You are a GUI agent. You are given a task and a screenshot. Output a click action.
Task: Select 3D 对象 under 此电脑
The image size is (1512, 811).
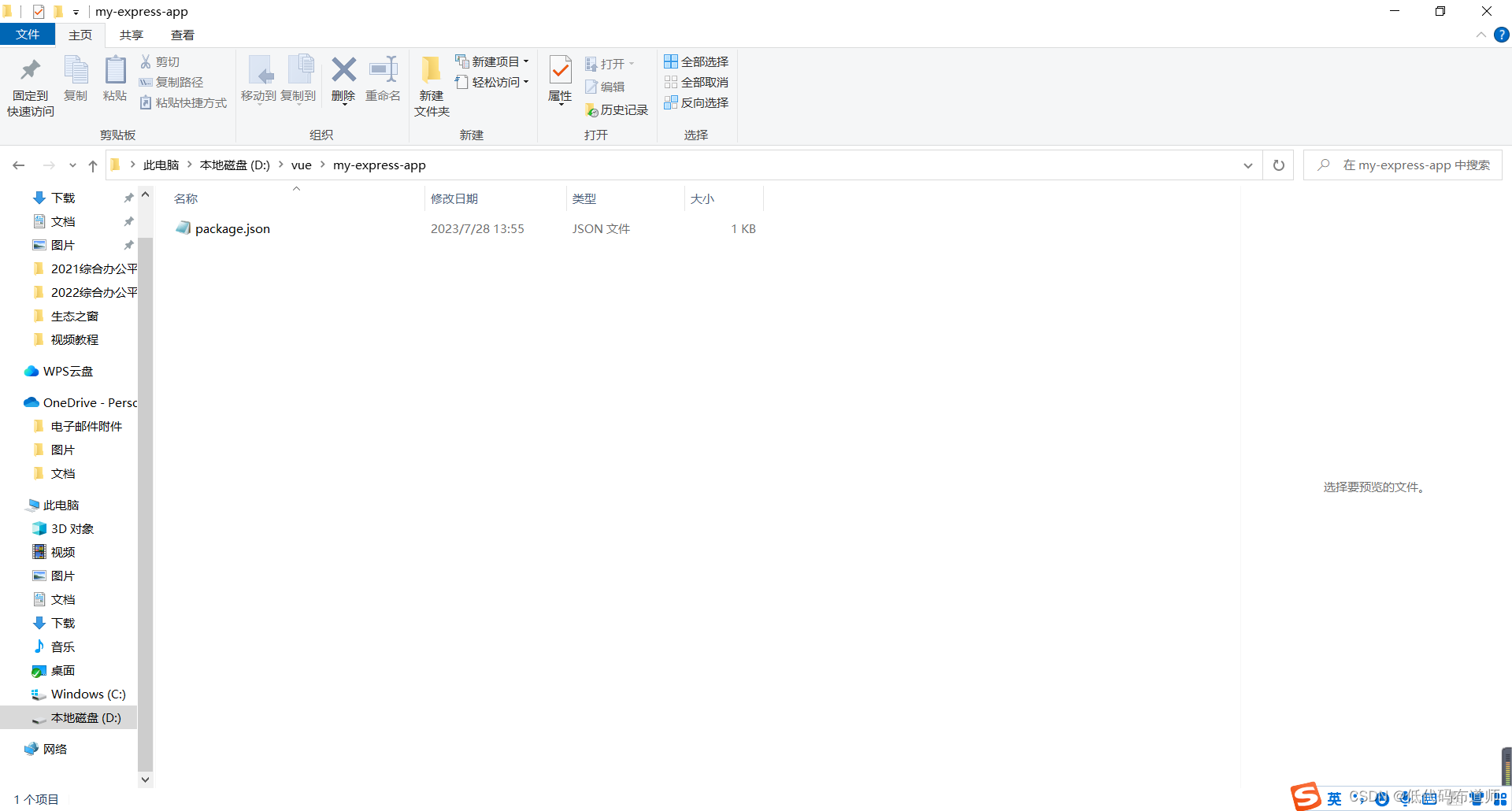click(x=72, y=528)
